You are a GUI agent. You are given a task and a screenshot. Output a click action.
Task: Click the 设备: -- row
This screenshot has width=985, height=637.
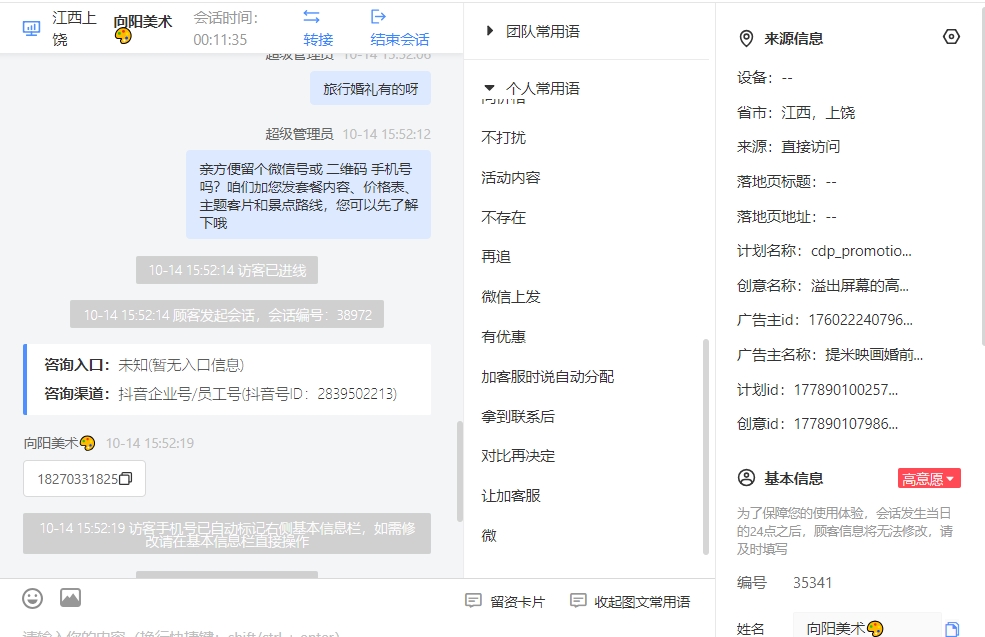click(765, 78)
